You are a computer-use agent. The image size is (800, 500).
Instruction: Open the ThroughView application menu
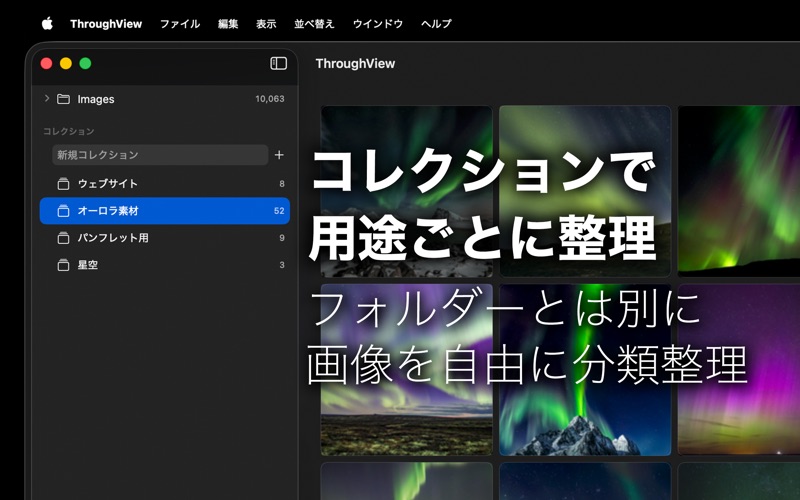click(x=106, y=24)
